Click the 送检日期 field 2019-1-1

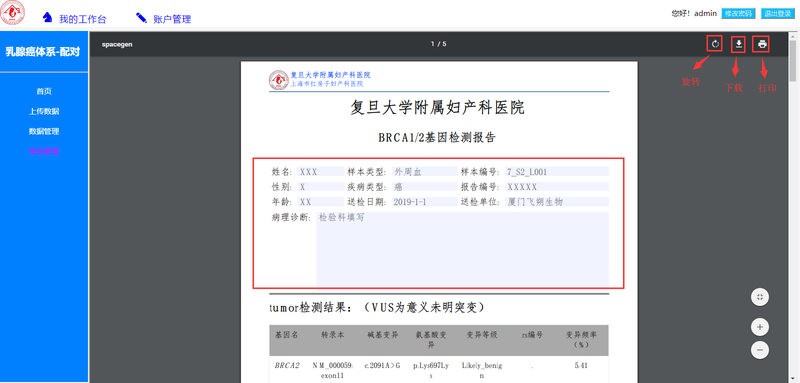[x=424, y=201]
